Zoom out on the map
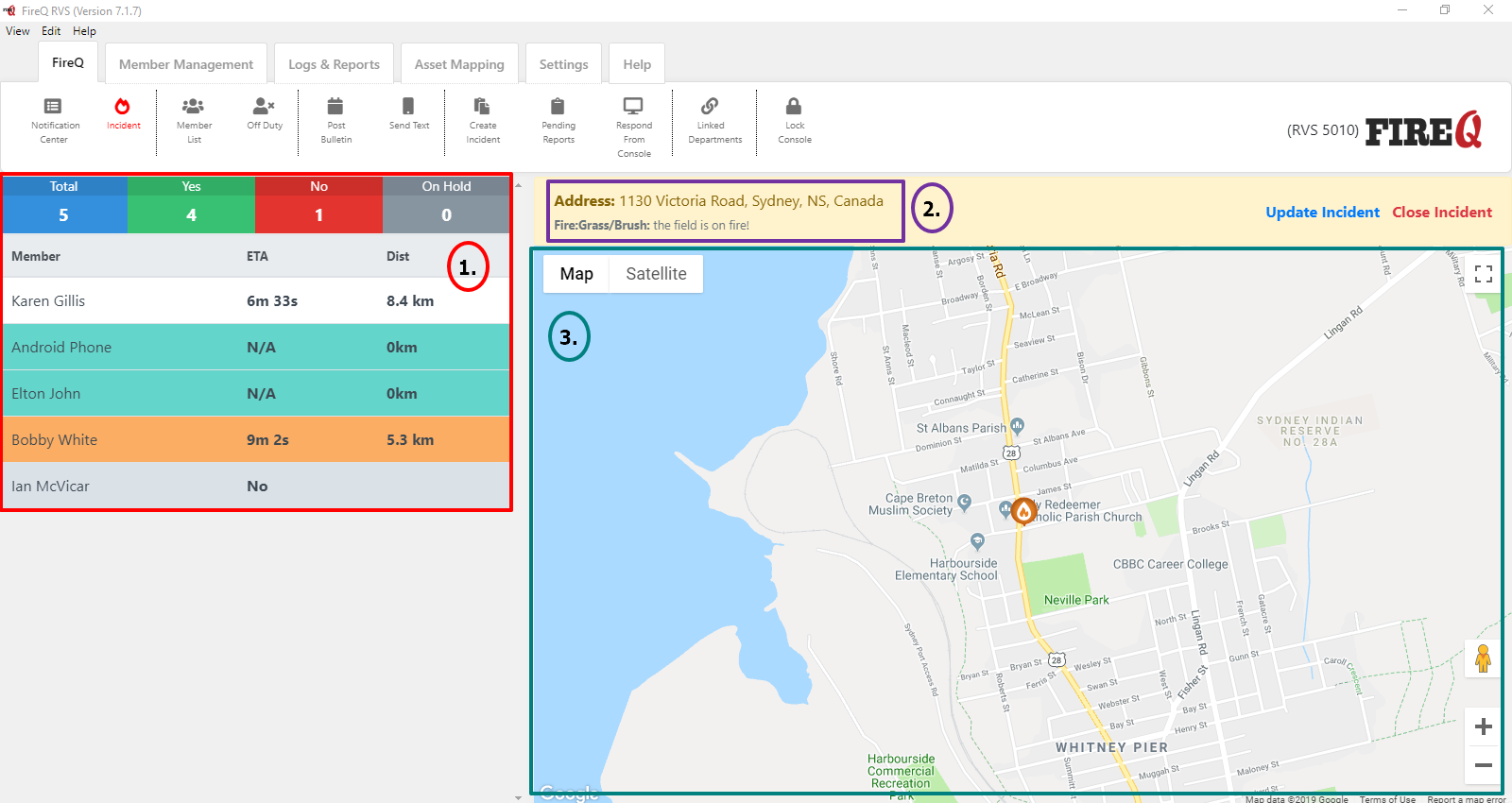 [x=1484, y=764]
